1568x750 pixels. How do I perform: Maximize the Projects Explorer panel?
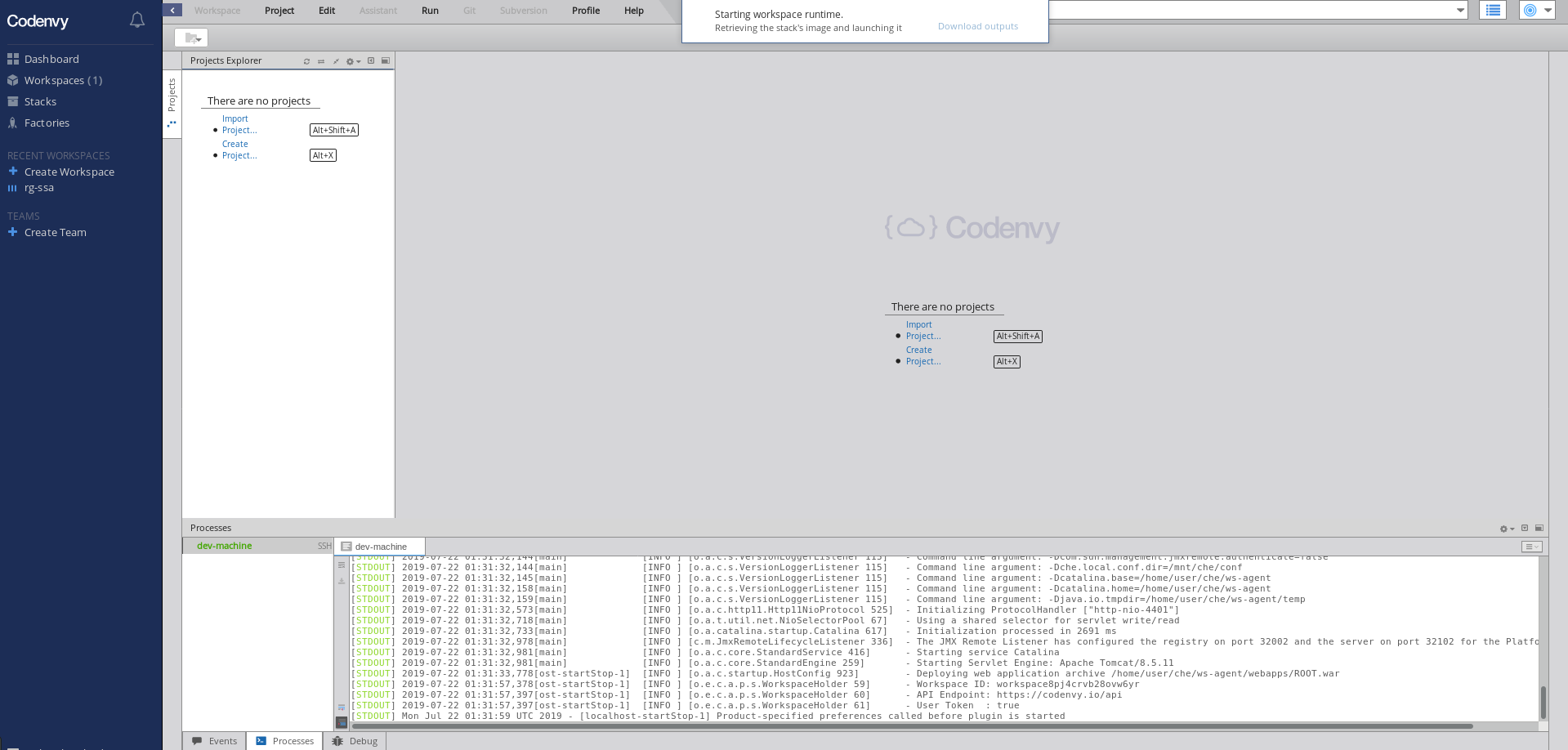pyautogui.click(x=386, y=60)
